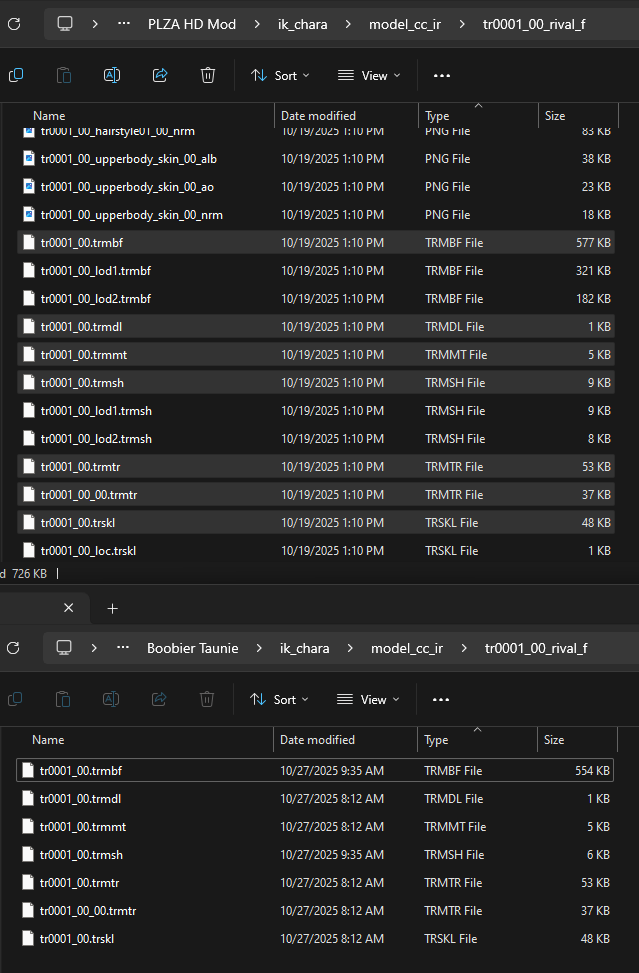Select tr0001_00.trmmt in bottom window

(315, 827)
